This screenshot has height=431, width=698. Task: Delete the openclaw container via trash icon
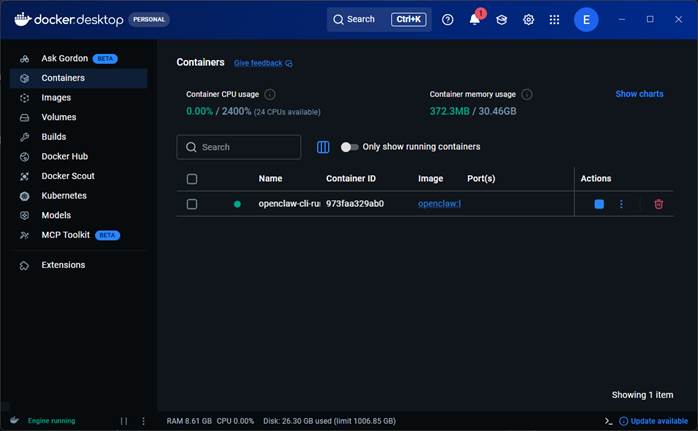(x=658, y=204)
